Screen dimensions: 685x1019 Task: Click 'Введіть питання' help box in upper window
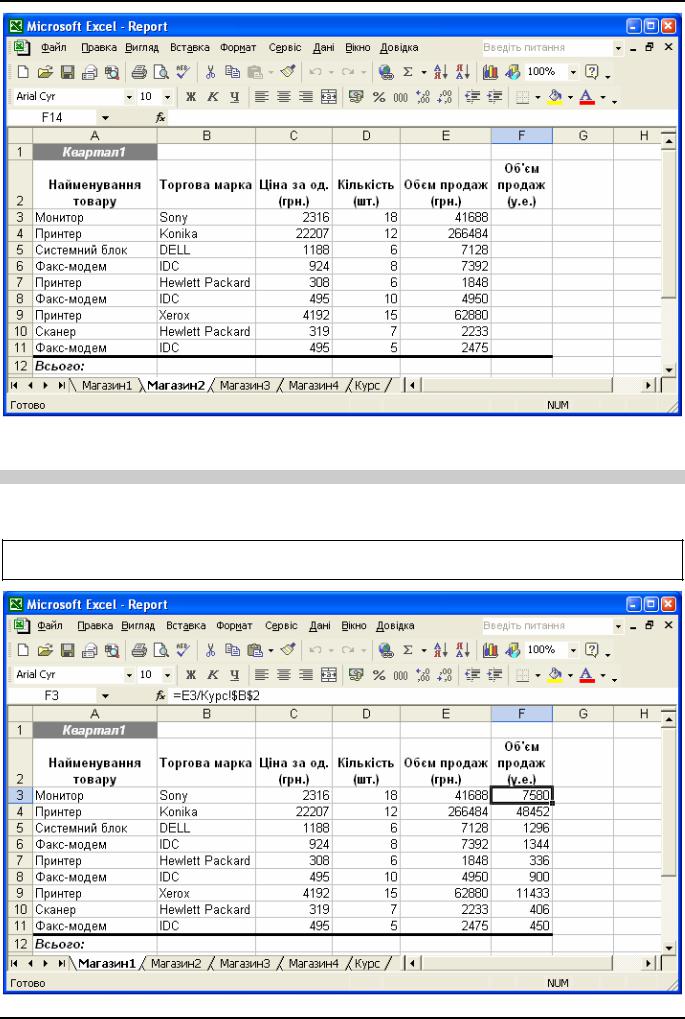(547, 47)
